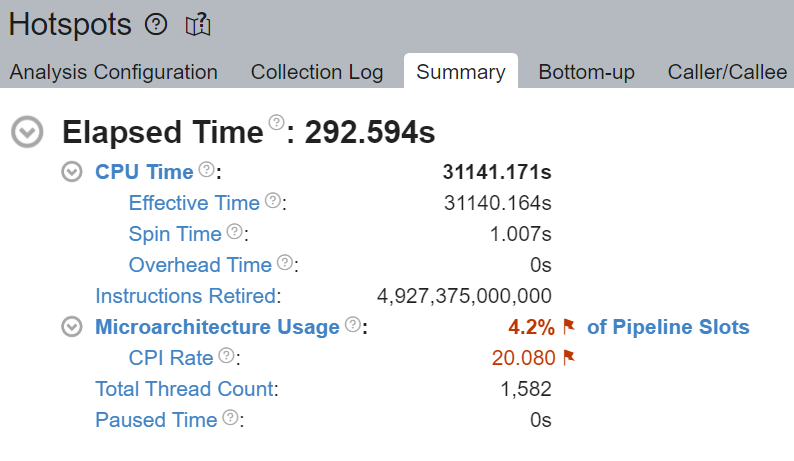Click the help icon next to Spin Time

235,232
